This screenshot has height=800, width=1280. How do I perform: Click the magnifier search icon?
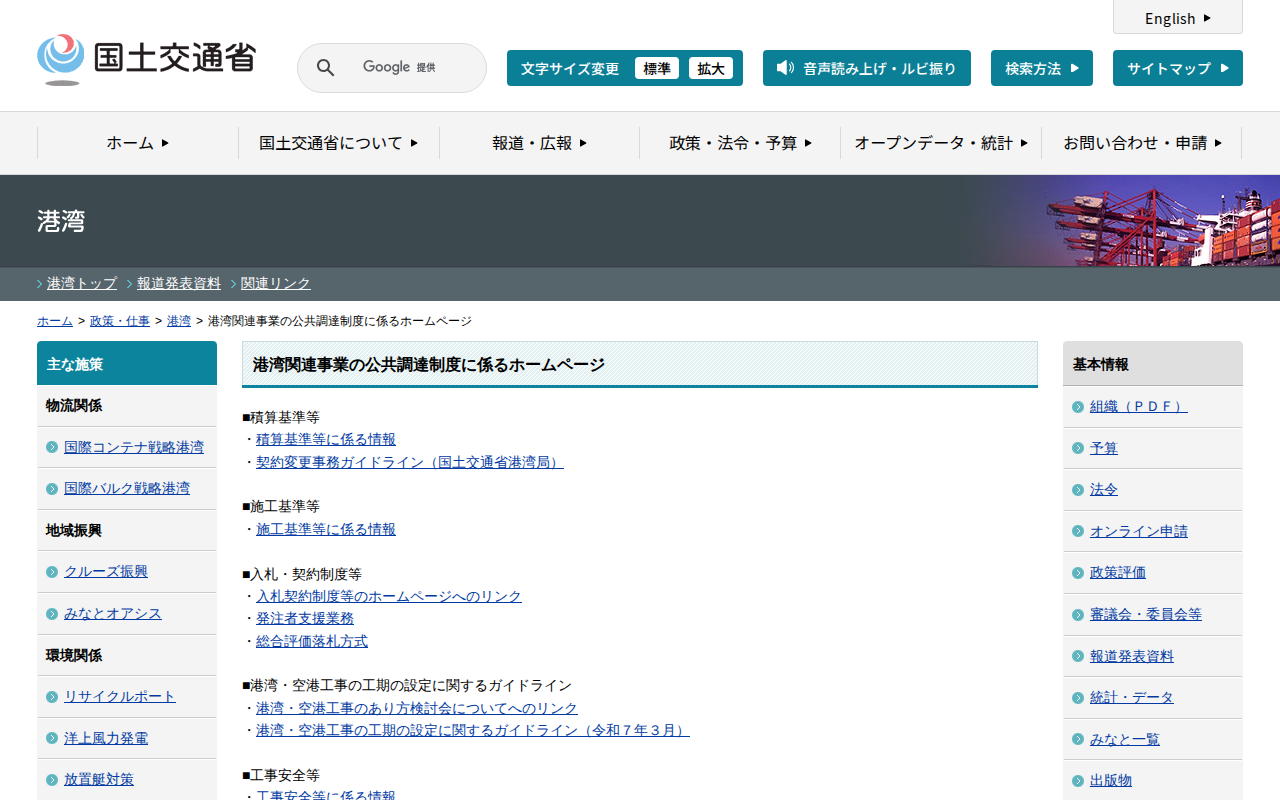(x=326, y=68)
